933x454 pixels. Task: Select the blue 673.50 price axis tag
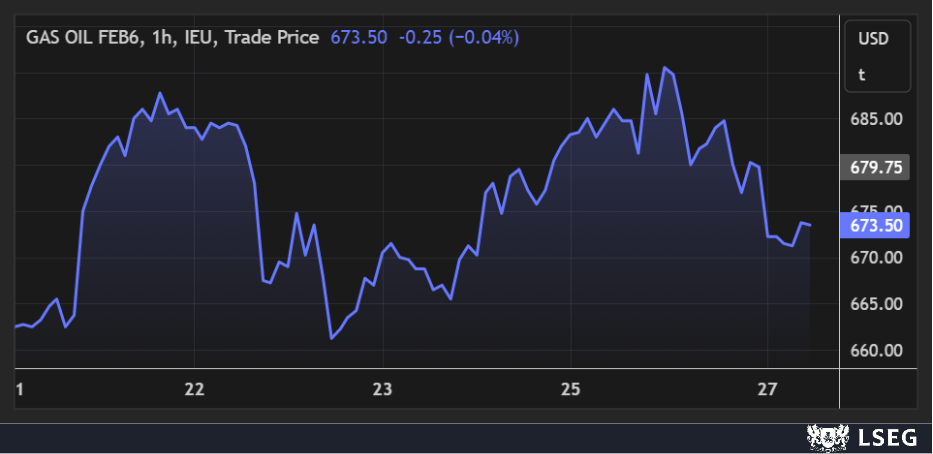(x=876, y=226)
